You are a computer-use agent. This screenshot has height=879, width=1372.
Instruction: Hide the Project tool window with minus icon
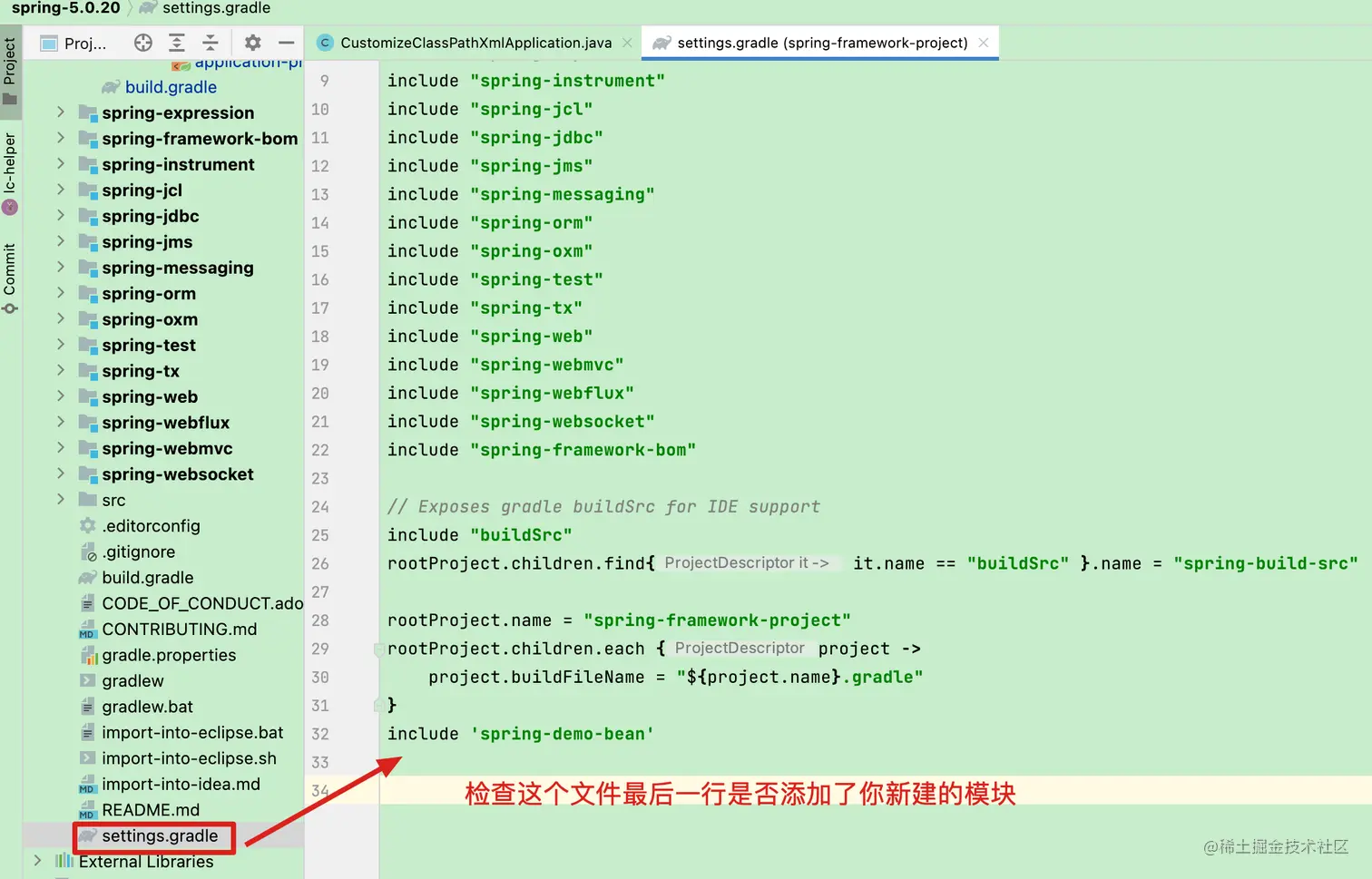coord(287,43)
